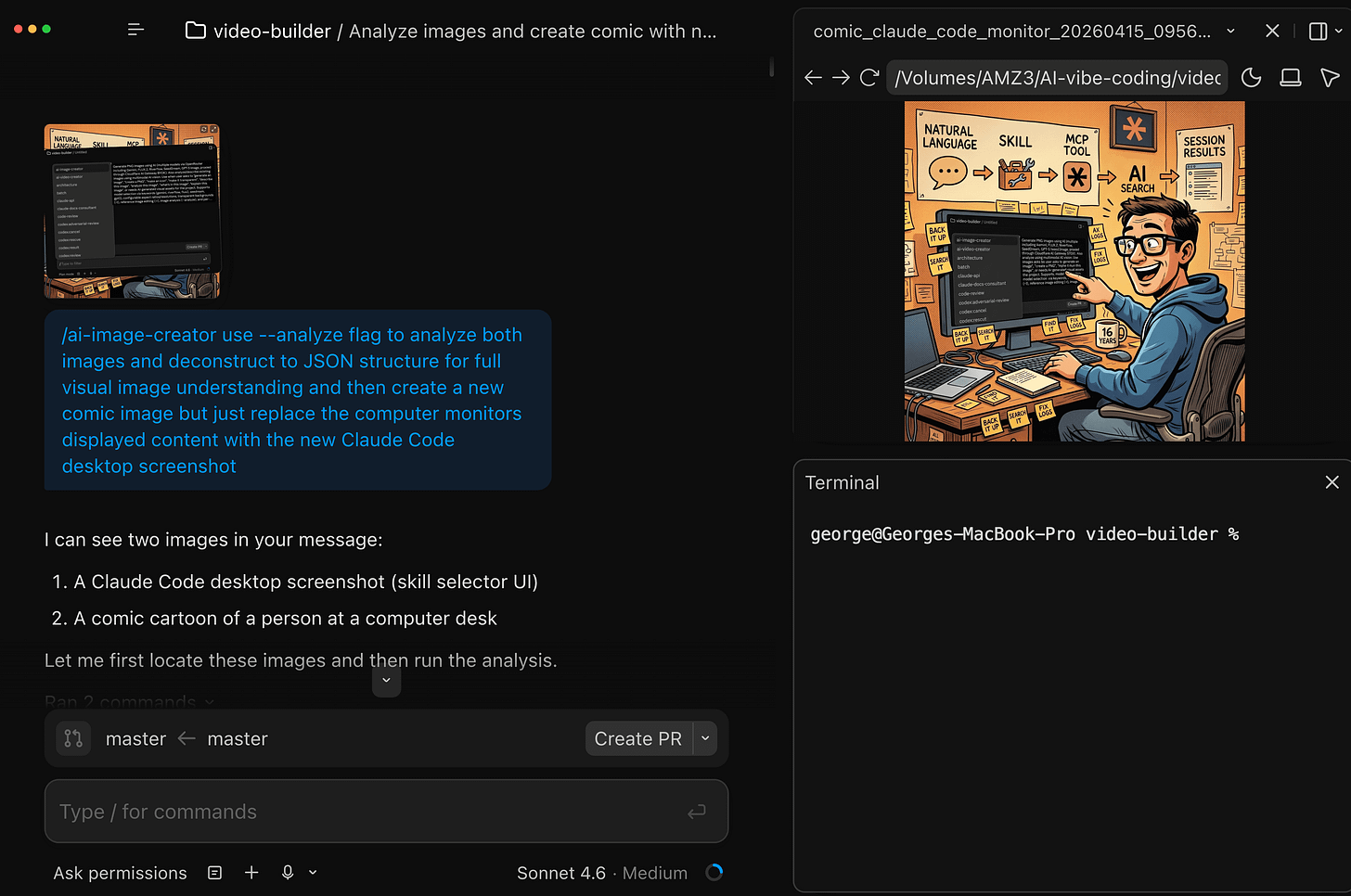The width and height of the screenshot is (1351, 896).
Task: Click the /ai-image-creator user message bubble
Action: (x=298, y=400)
